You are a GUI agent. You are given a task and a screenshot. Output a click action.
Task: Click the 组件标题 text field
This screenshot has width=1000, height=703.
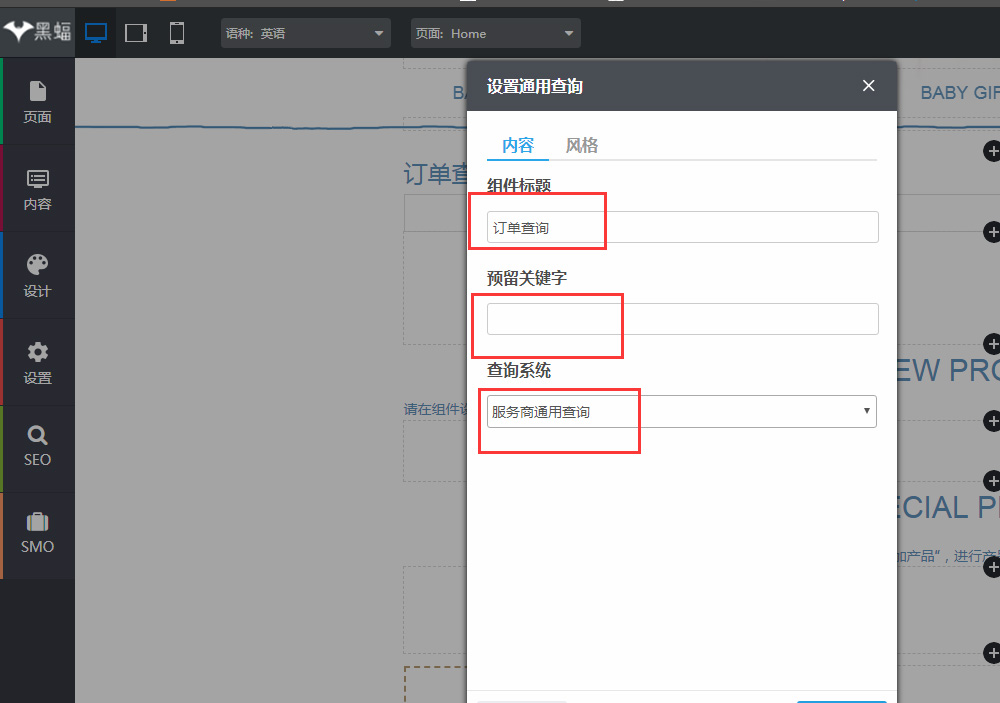pos(682,228)
